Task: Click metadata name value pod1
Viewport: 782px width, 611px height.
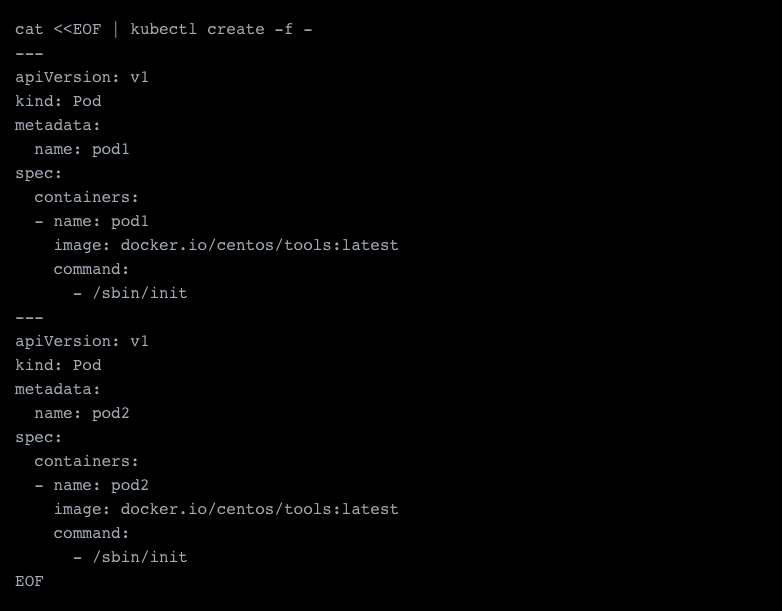Action: (x=111, y=149)
